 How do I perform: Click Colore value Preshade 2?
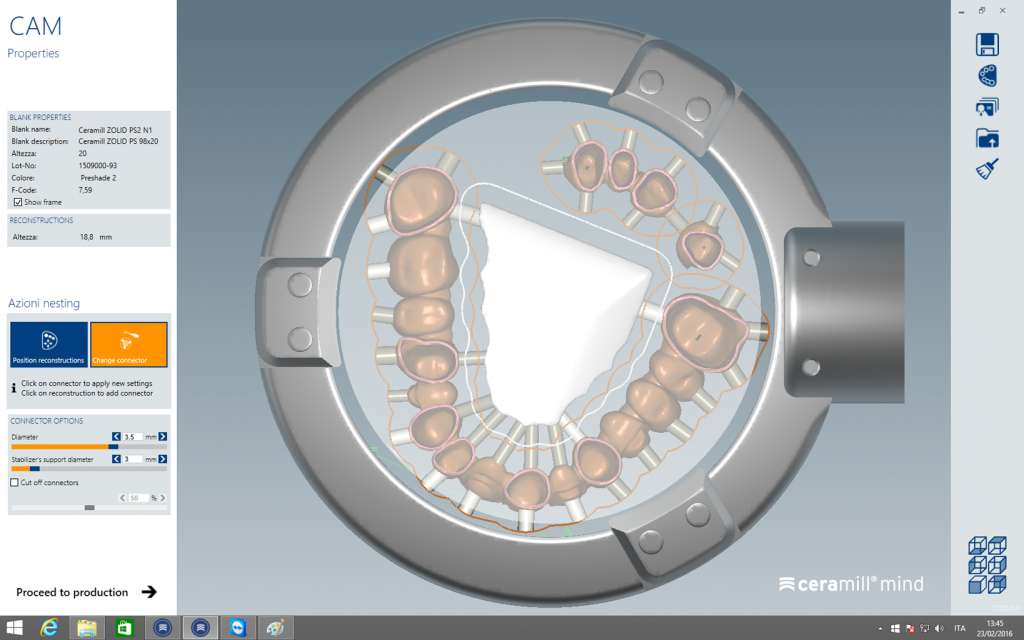(98, 178)
